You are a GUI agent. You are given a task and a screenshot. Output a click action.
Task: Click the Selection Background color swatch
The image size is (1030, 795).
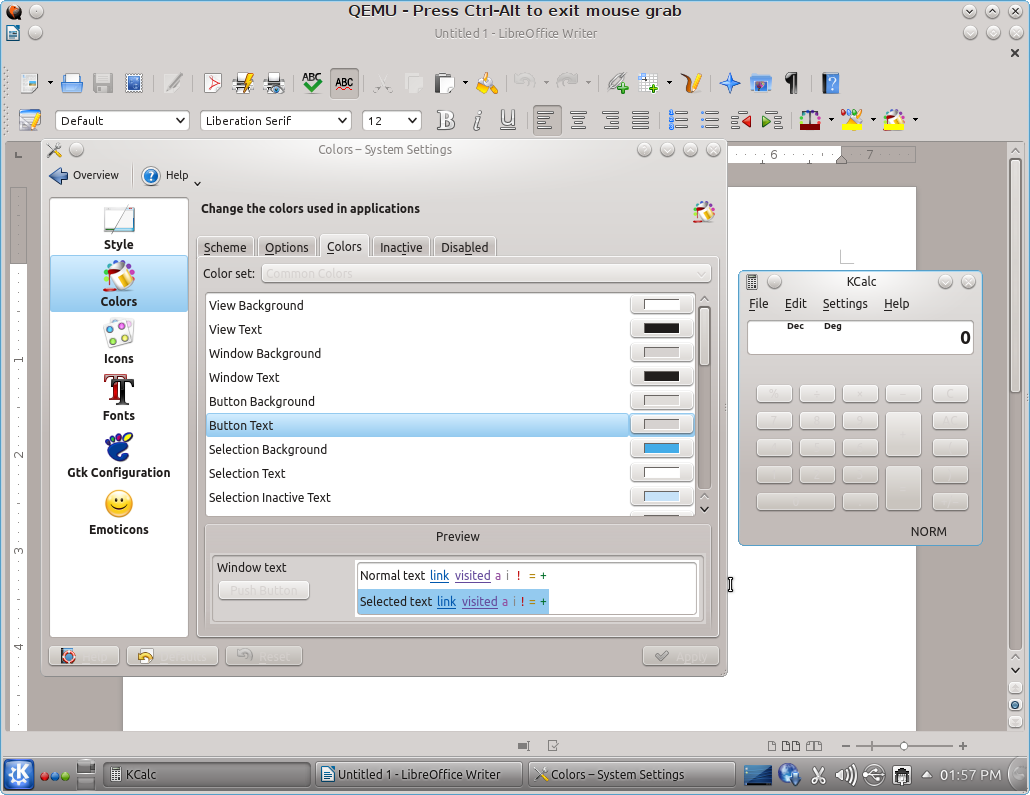[661, 449]
